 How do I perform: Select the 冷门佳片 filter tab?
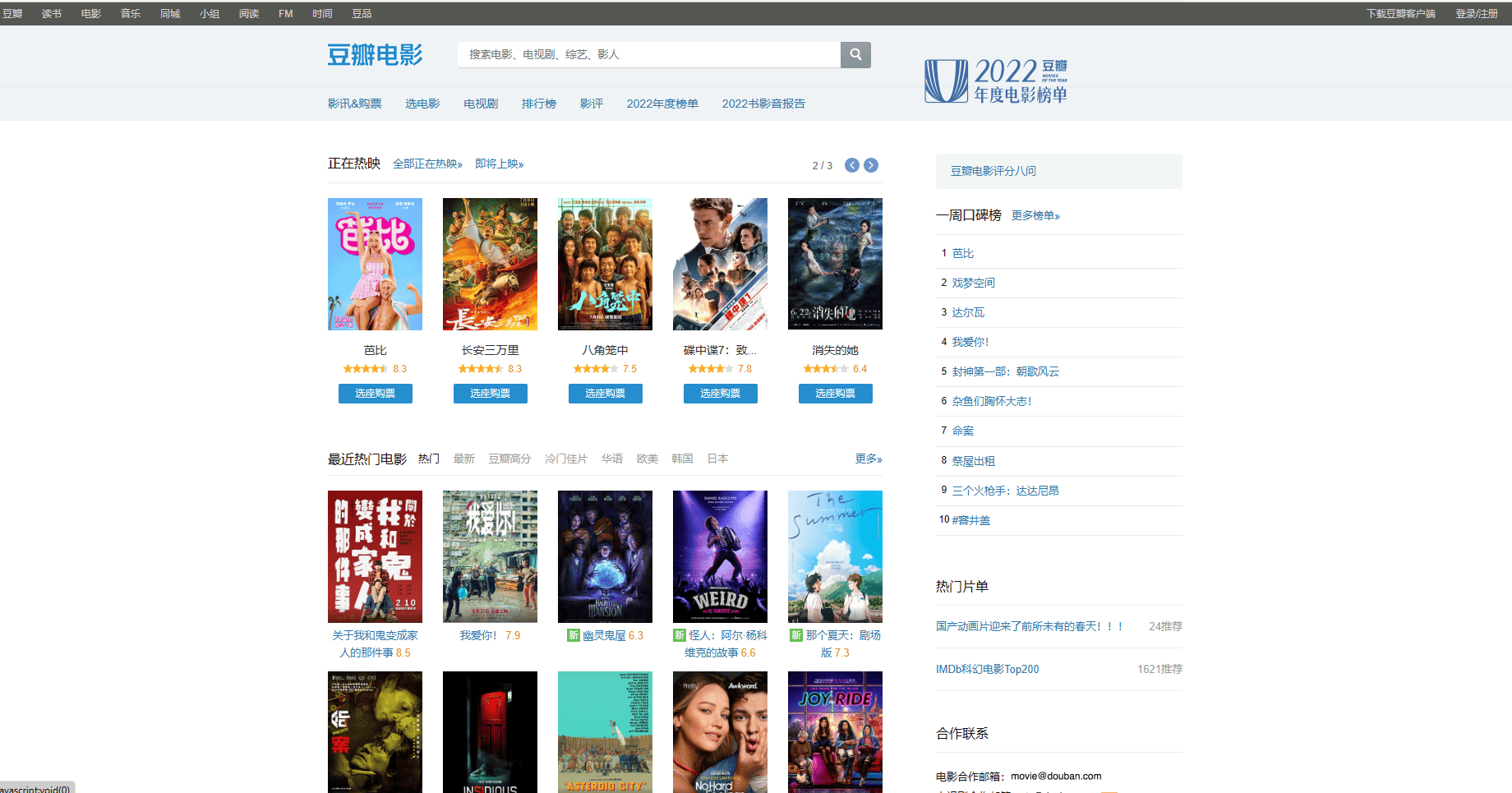(x=566, y=459)
